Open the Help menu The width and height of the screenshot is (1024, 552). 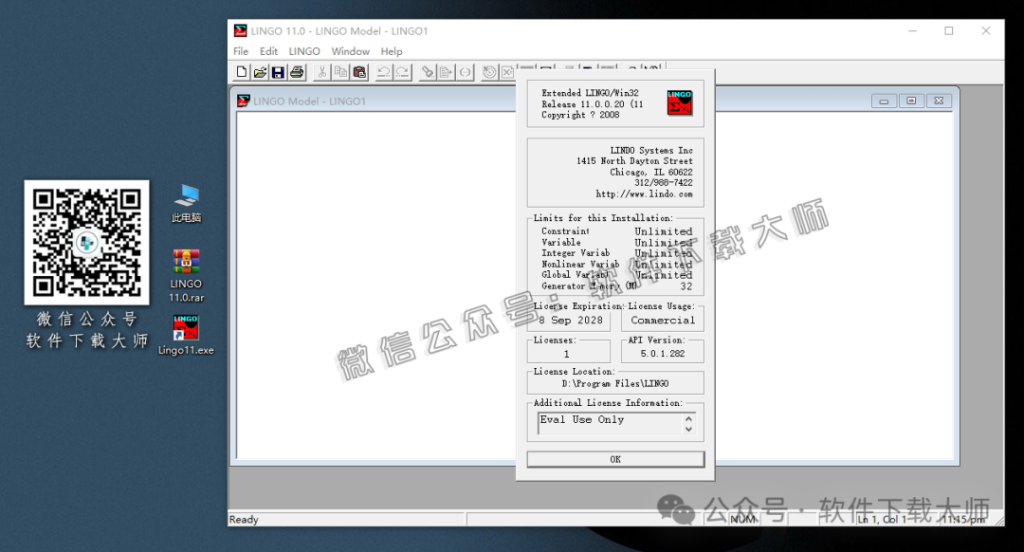click(391, 51)
